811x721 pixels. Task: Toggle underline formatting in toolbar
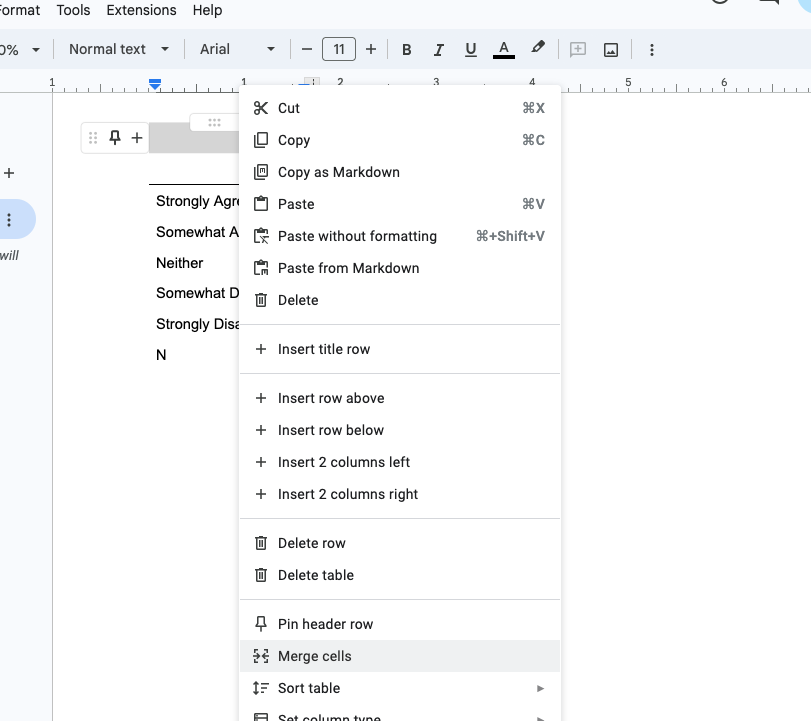470,49
